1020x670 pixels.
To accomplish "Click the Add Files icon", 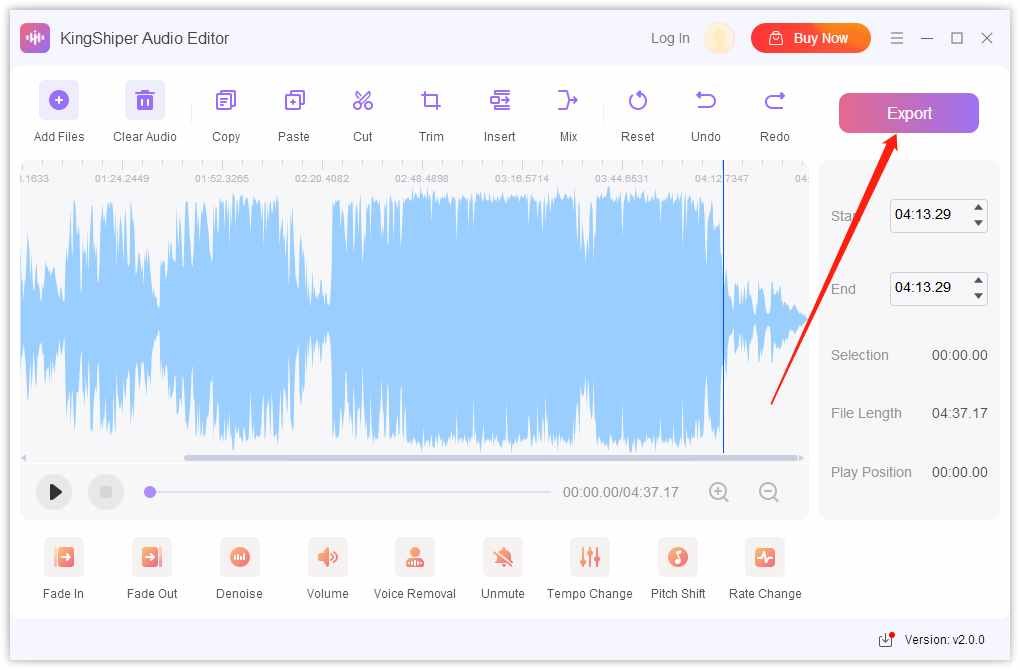I will pos(59,100).
